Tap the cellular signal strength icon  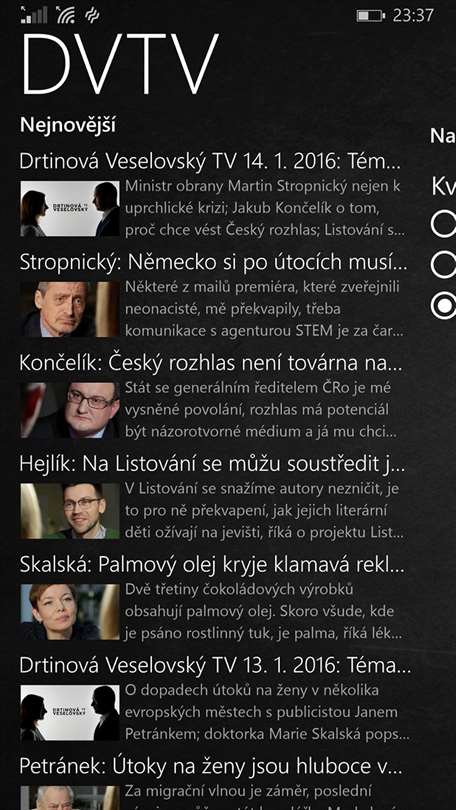coord(33,15)
